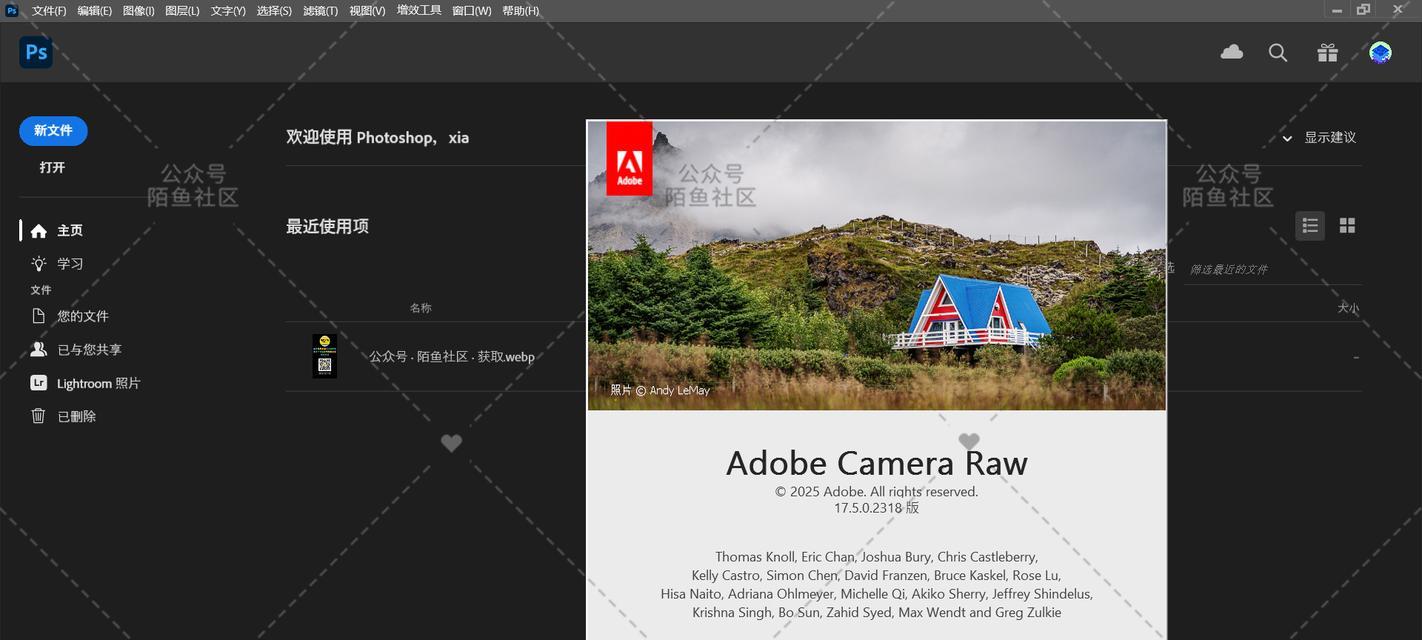The image size is (1422, 640).
Task: Open the 选择(S) menu
Action: pos(274,11)
